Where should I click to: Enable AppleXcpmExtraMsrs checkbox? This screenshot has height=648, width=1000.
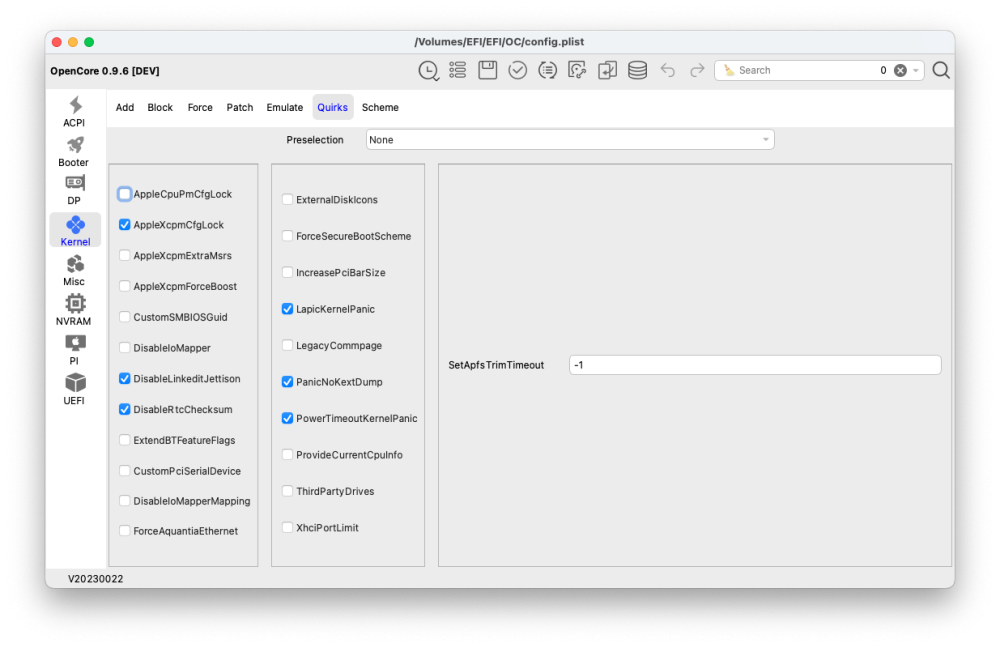pyautogui.click(x=124, y=255)
